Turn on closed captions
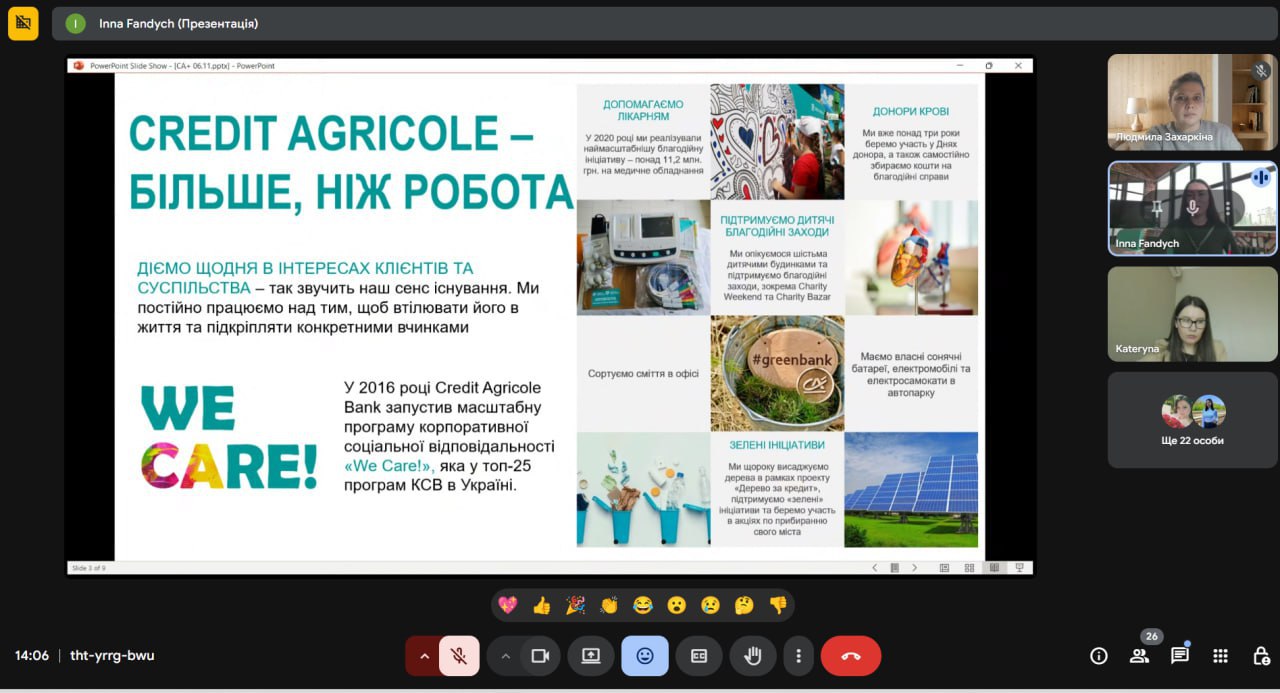1280x693 pixels. [699, 656]
